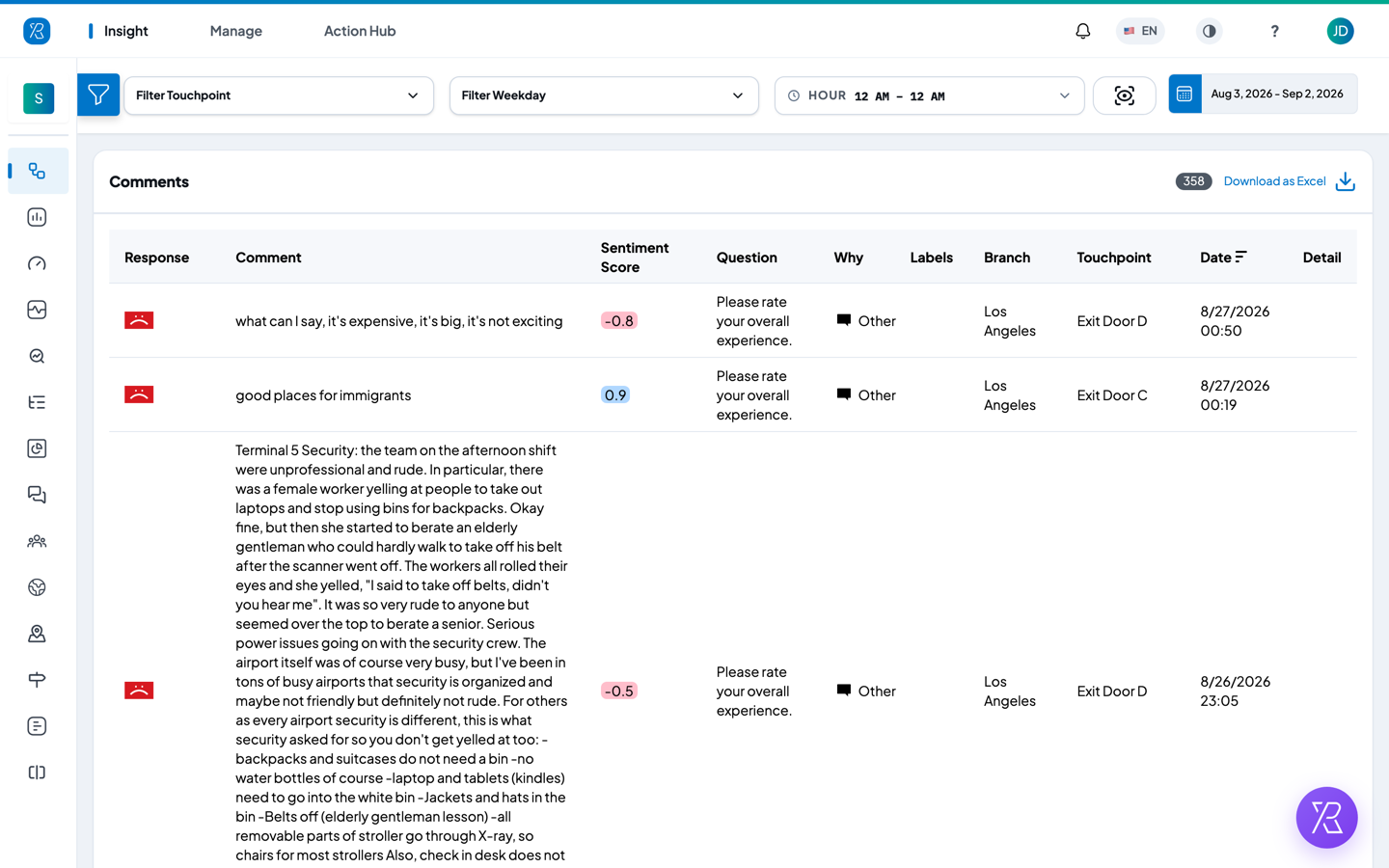Click the screenshot capture icon button
Screen dimensions: 1389x868
pos(1124,95)
